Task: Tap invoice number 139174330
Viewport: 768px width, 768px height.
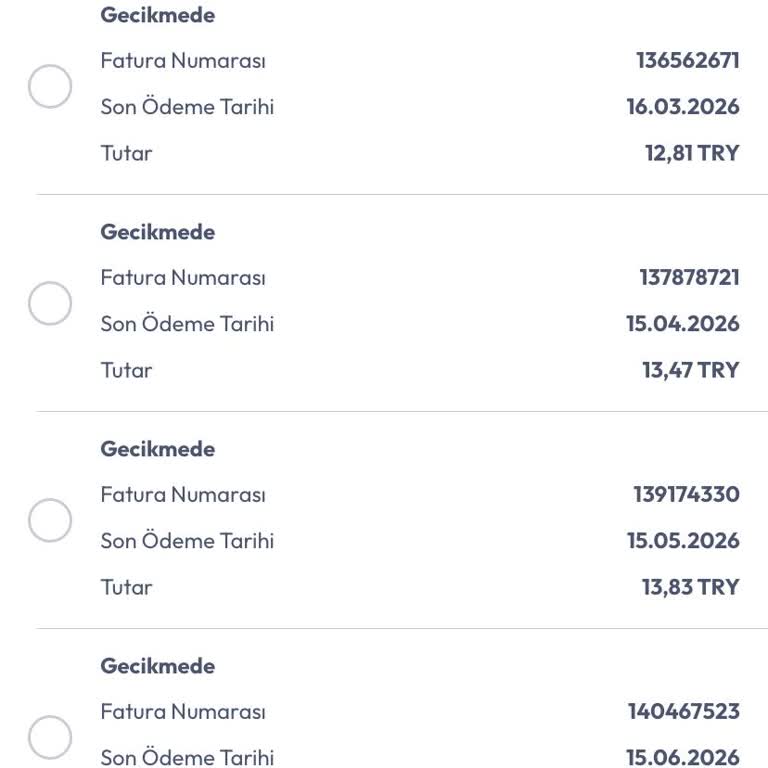Action: pyautogui.click(x=686, y=495)
